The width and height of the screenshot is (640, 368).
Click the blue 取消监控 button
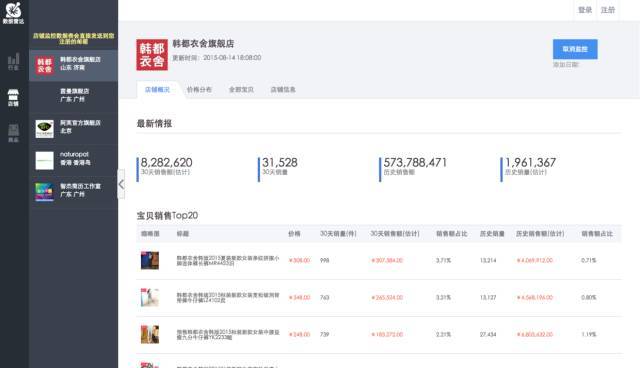click(575, 49)
